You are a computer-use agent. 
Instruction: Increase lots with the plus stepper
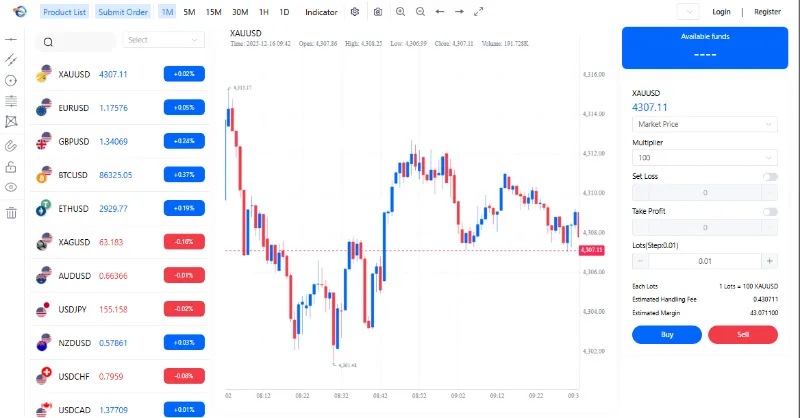[768, 261]
